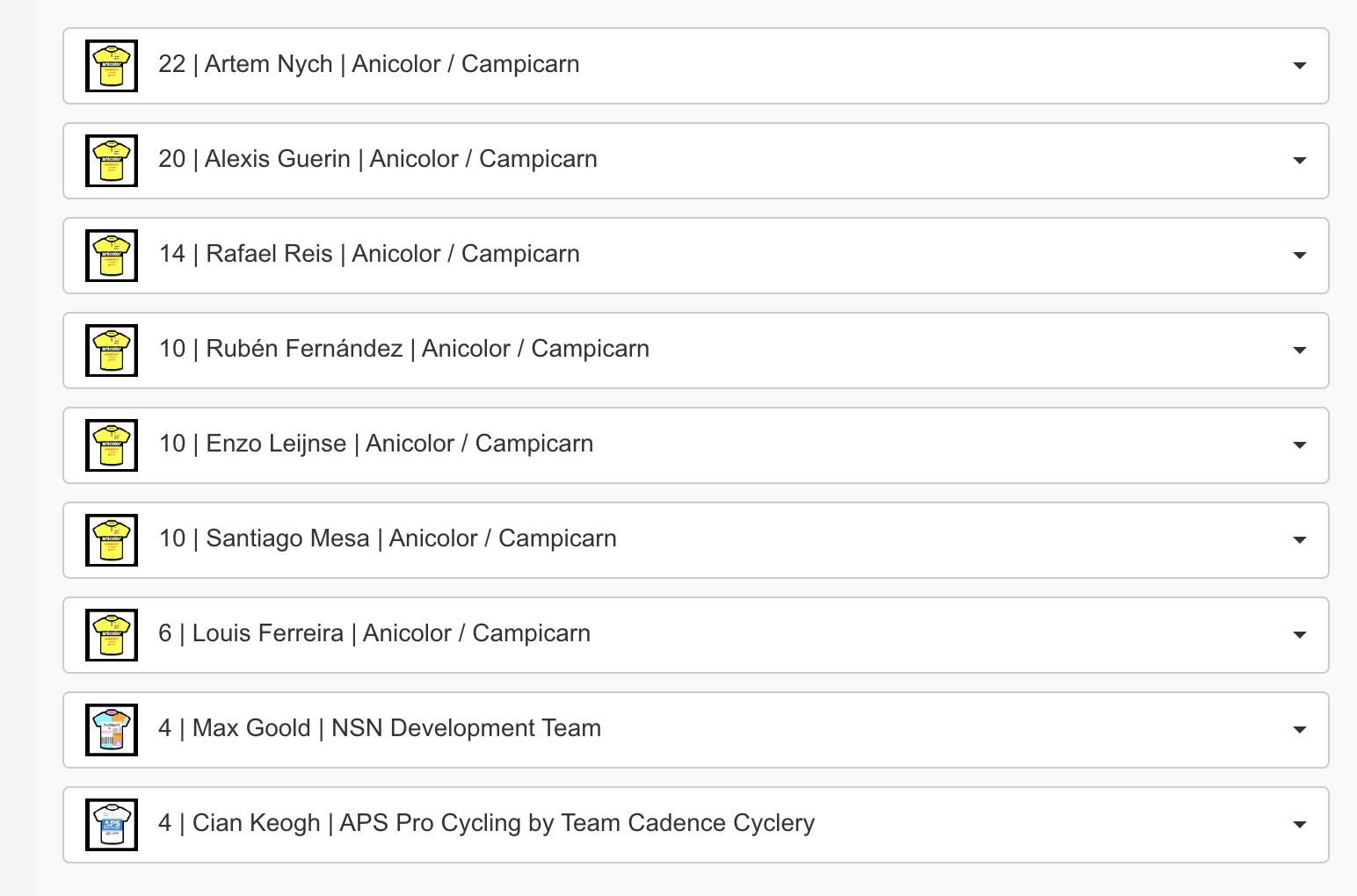Click Alexis Guerin's team jersey icon

[112, 161]
